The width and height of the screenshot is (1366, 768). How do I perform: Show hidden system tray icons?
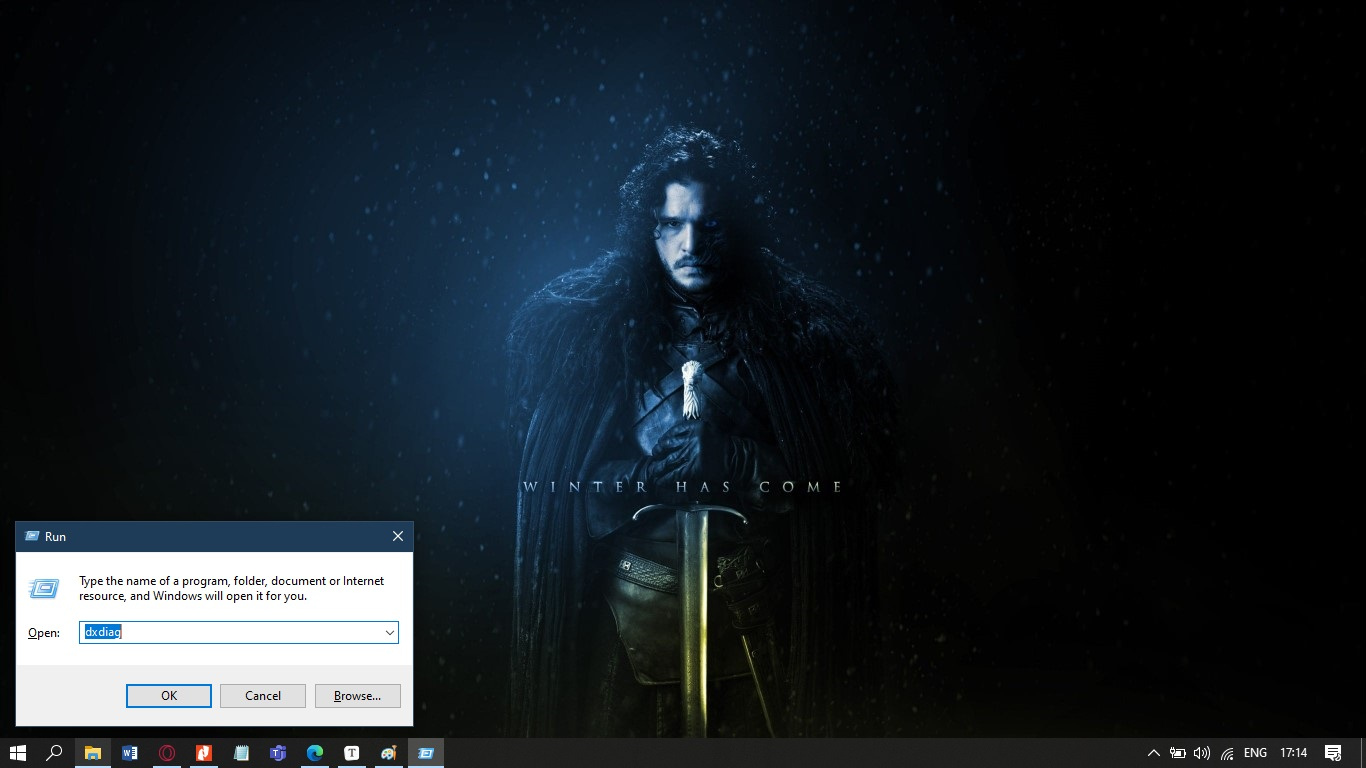point(1154,753)
